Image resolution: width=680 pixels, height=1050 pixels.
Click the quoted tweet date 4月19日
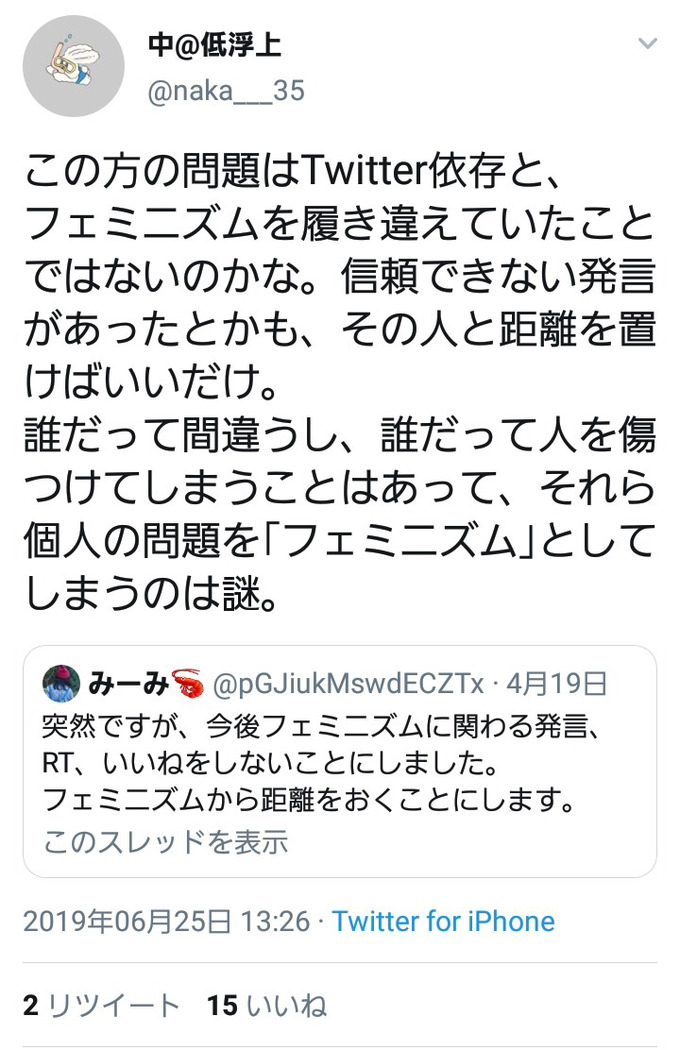click(557, 684)
